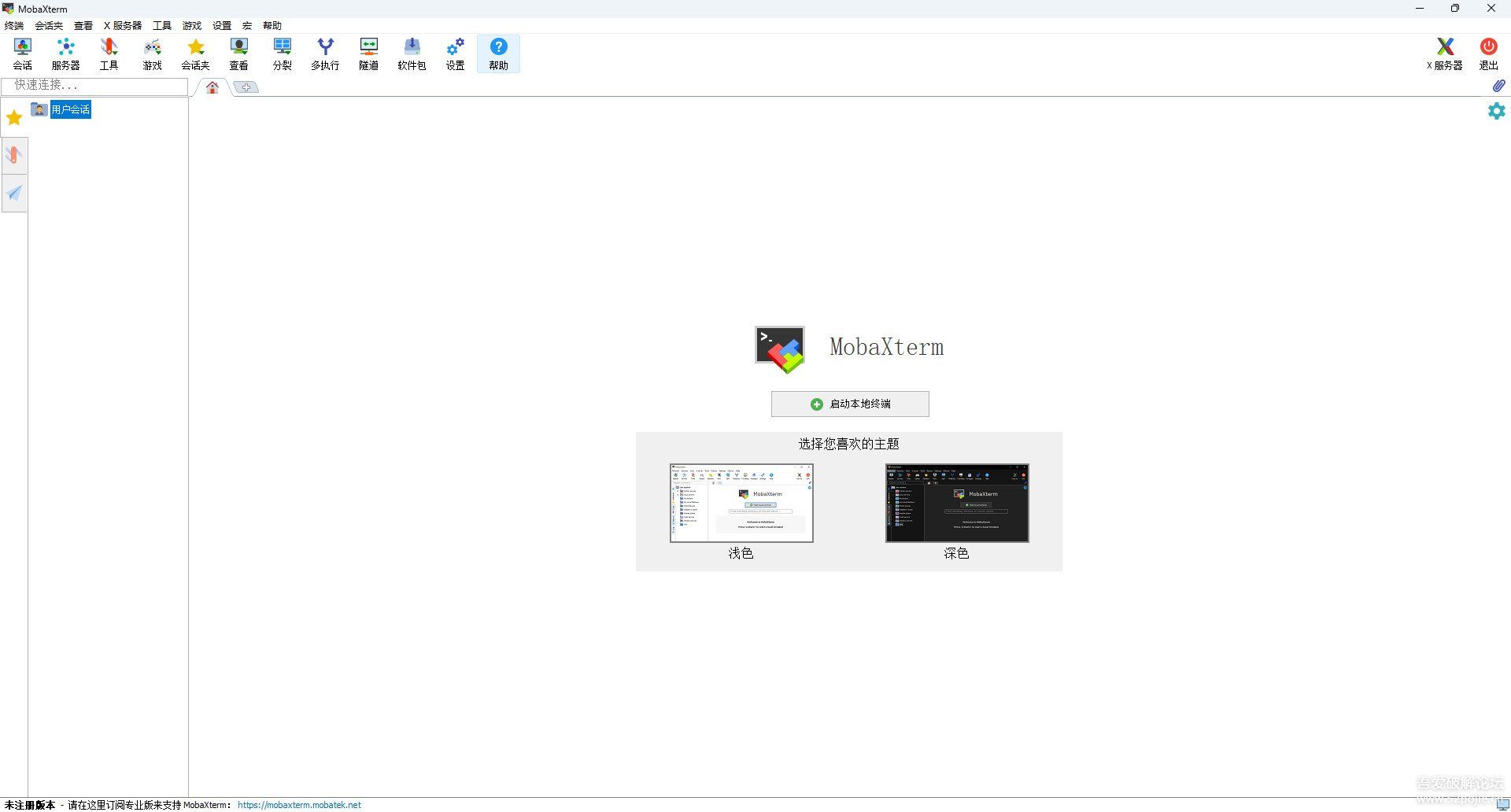Open the 会话夹 star toolbar icon
This screenshot has height=812, width=1511.
(x=196, y=54)
